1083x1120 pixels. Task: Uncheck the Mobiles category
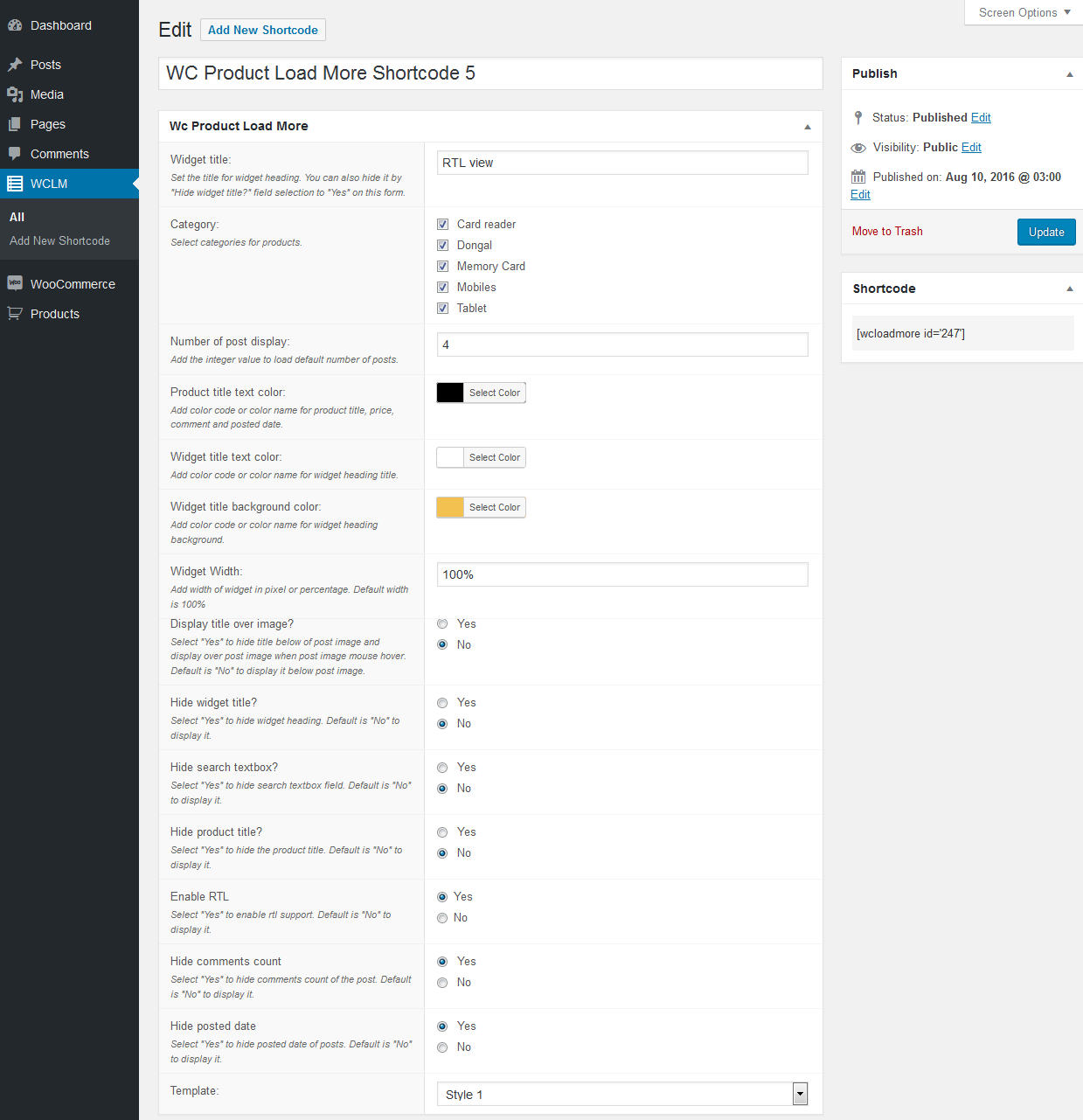pos(442,287)
